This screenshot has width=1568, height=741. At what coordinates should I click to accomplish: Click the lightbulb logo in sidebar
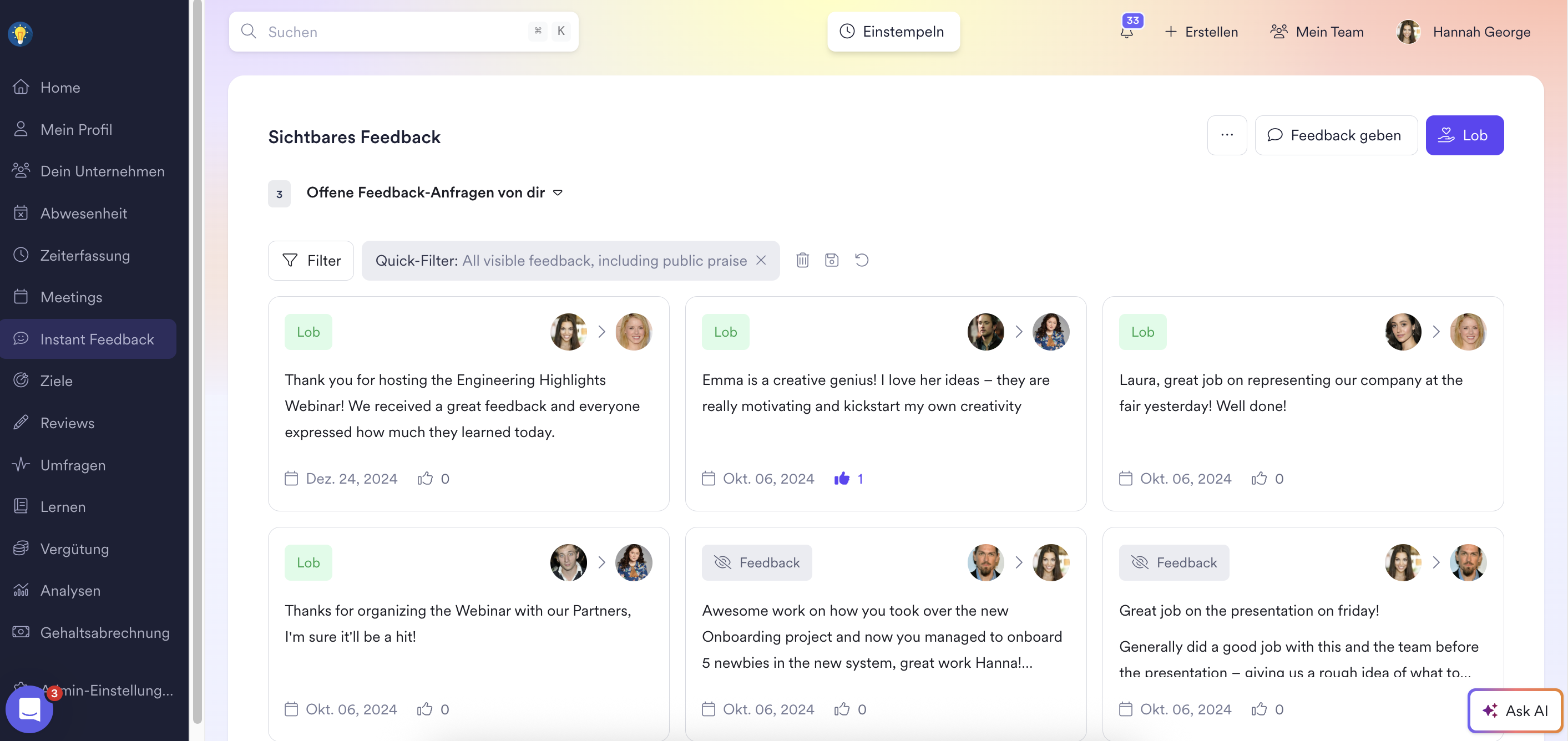20,33
